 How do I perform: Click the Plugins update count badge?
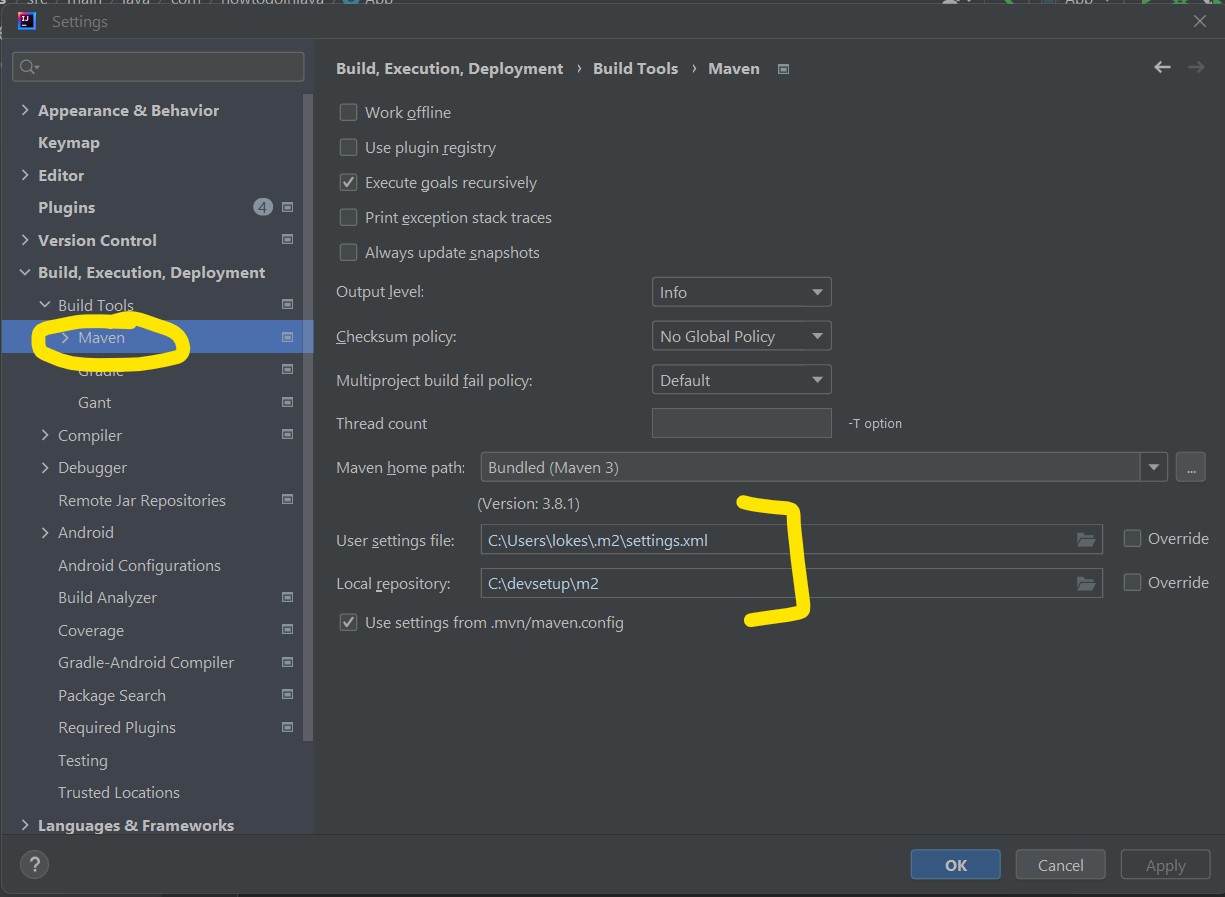click(x=262, y=207)
